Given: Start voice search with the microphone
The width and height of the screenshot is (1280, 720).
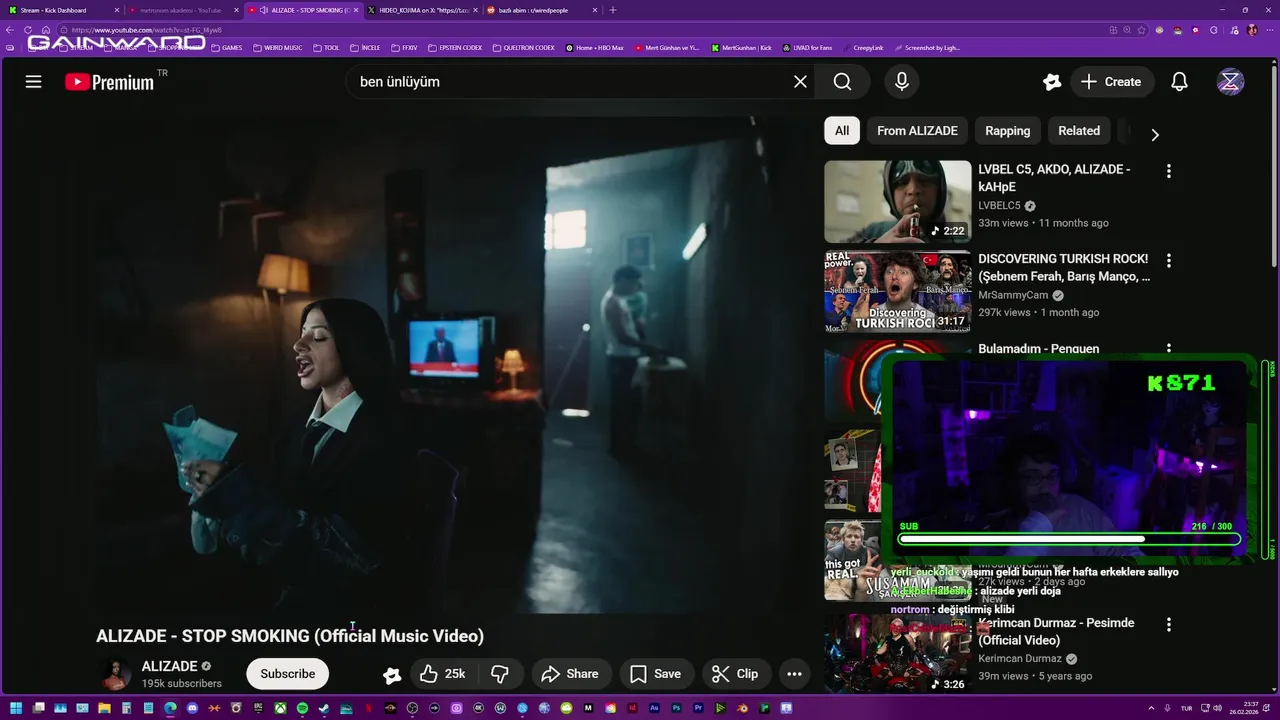Looking at the screenshot, I should [902, 82].
